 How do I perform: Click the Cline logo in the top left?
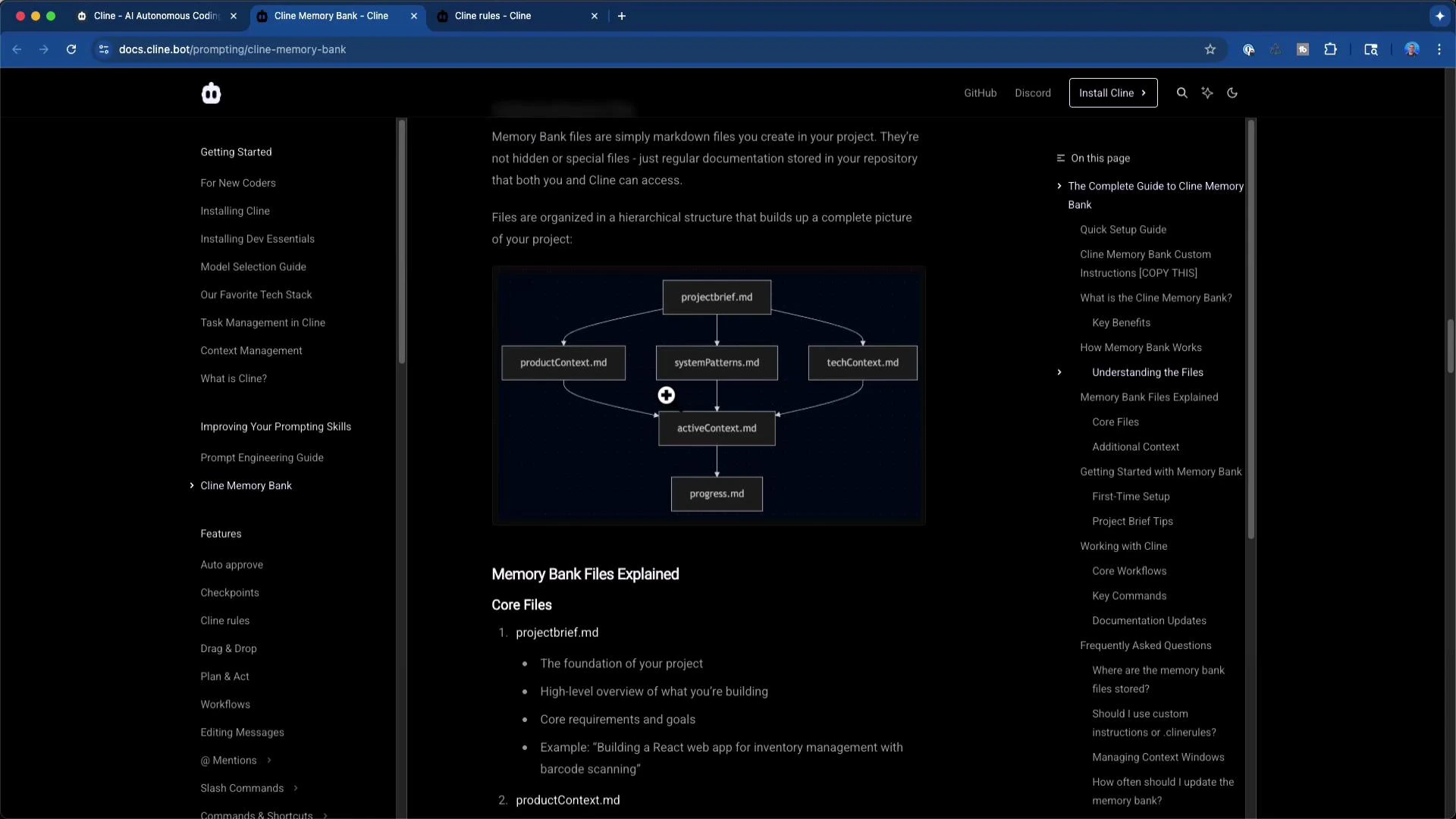211,93
